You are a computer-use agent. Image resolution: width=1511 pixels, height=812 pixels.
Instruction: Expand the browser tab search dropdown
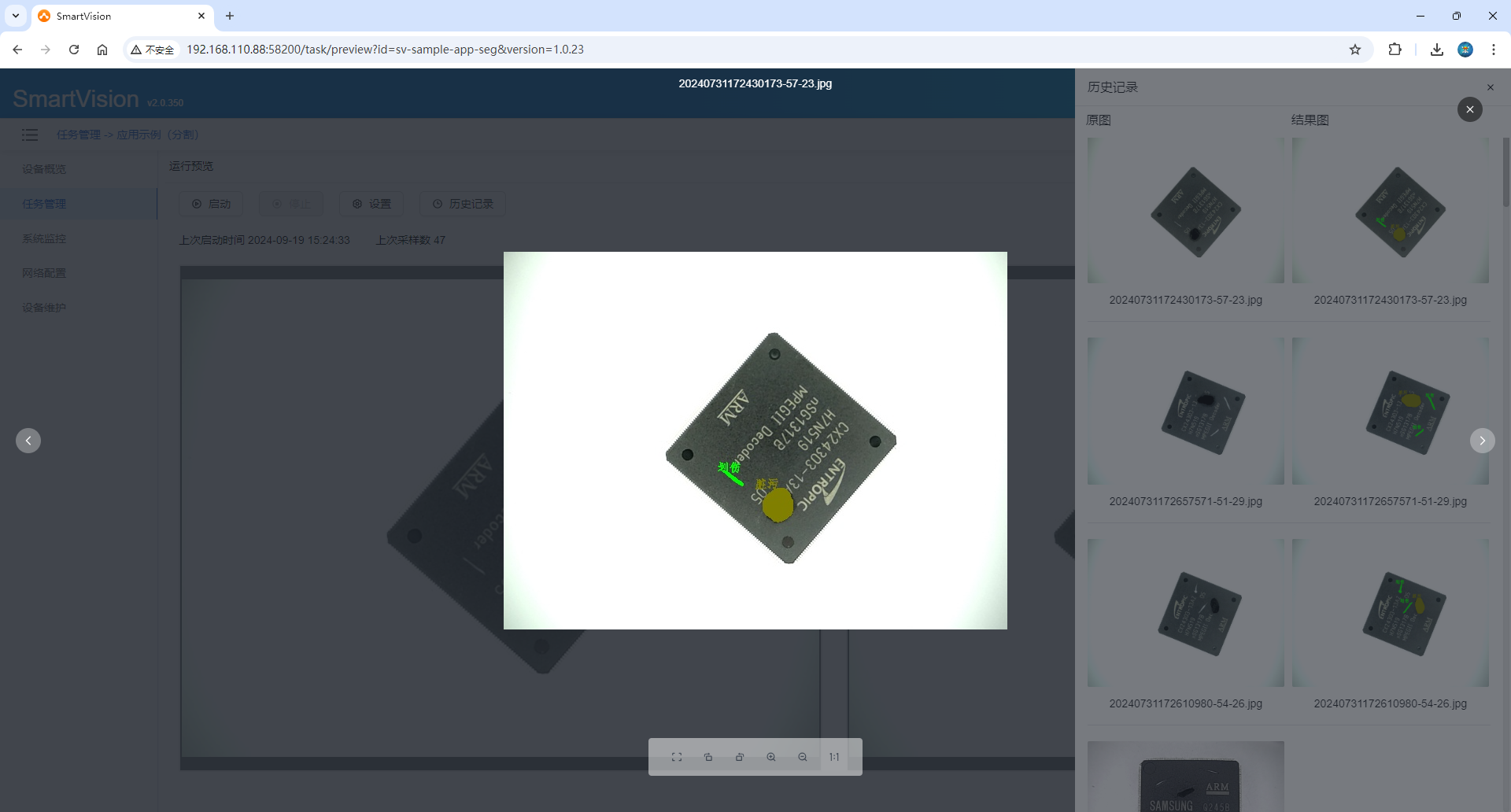point(16,16)
